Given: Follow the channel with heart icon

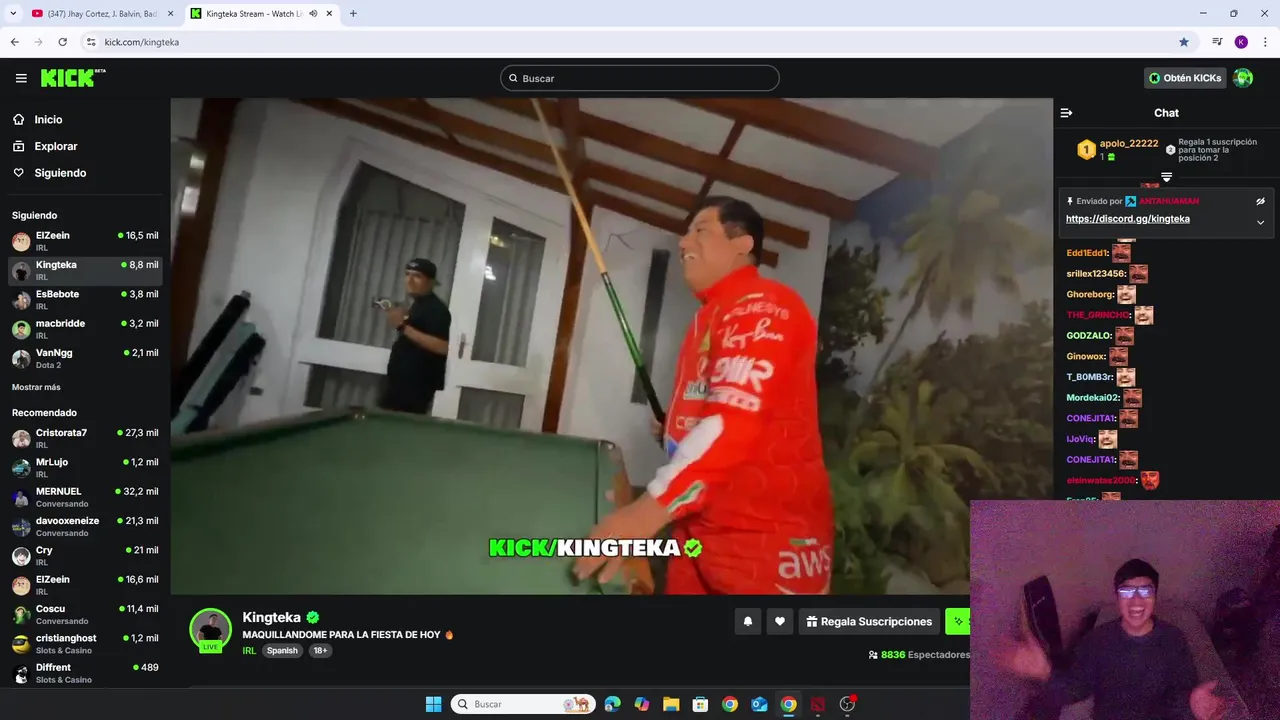Looking at the screenshot, I should click(780, 621).
